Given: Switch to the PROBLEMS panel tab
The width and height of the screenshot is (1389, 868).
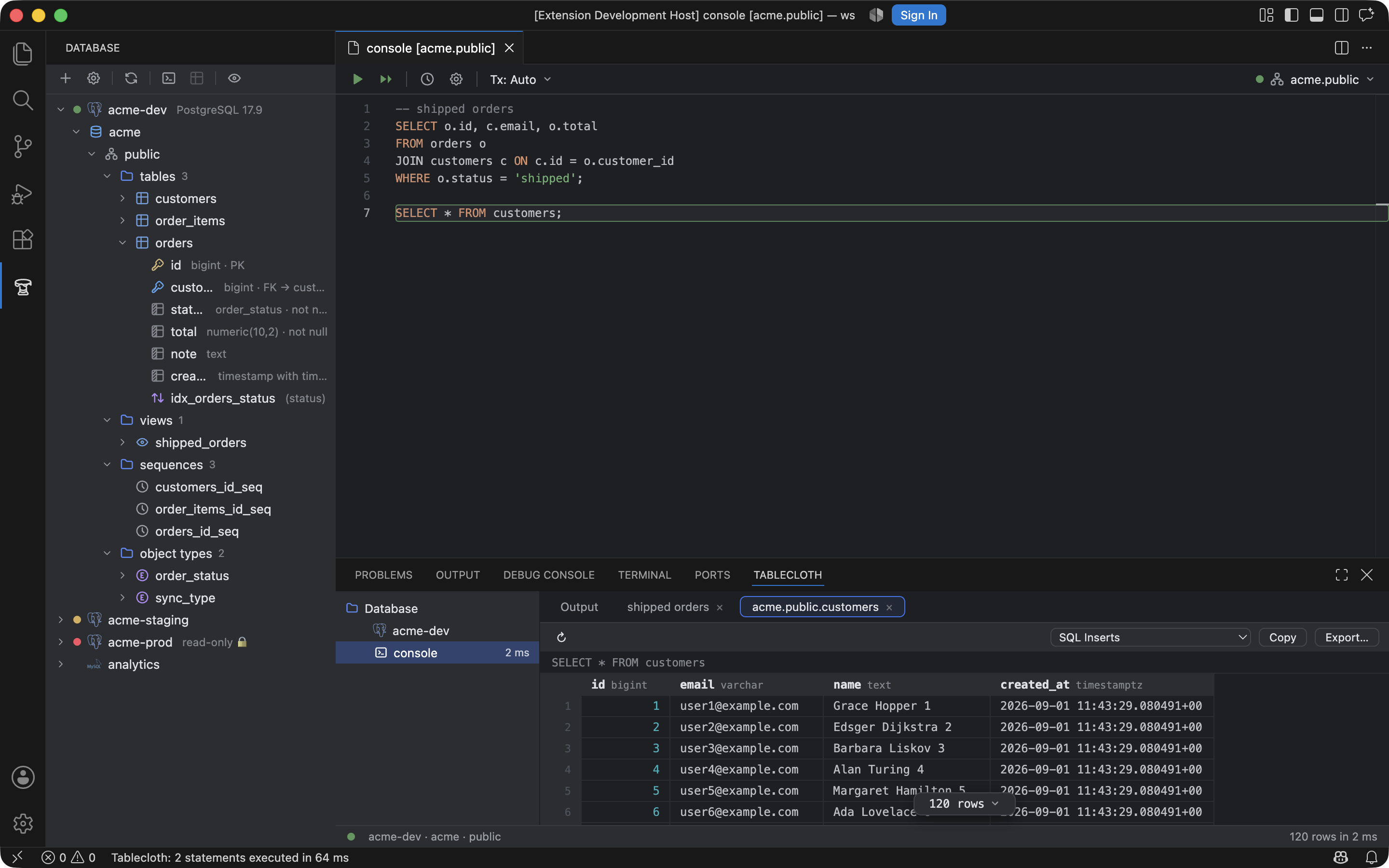Looking at the screenshot, I should 383,575.
